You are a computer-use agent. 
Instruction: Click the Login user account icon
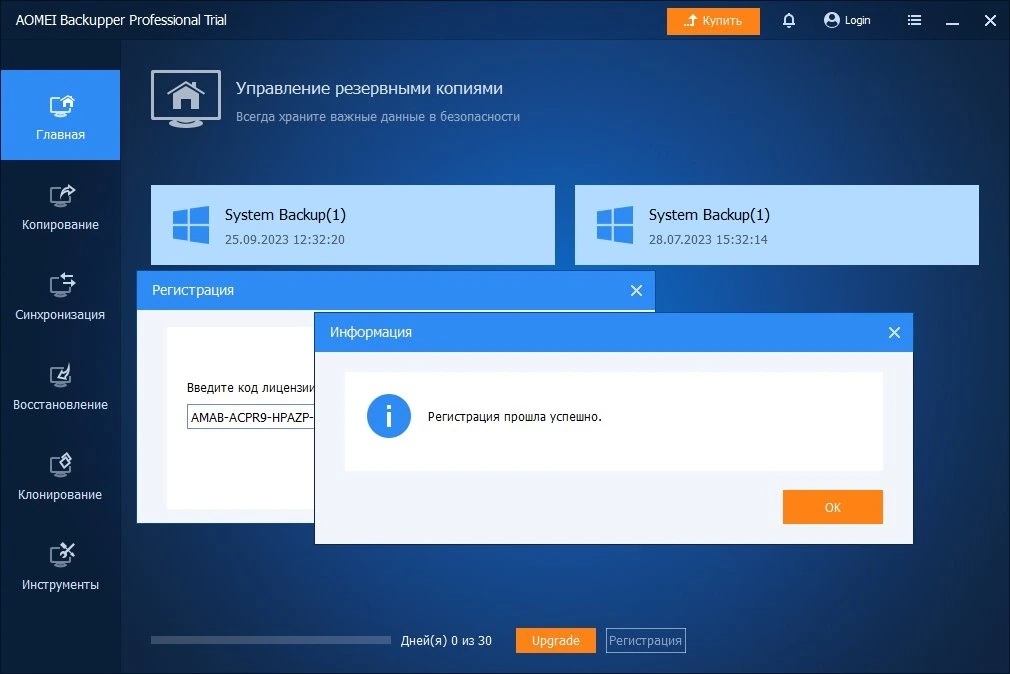(x=832, y=21)
